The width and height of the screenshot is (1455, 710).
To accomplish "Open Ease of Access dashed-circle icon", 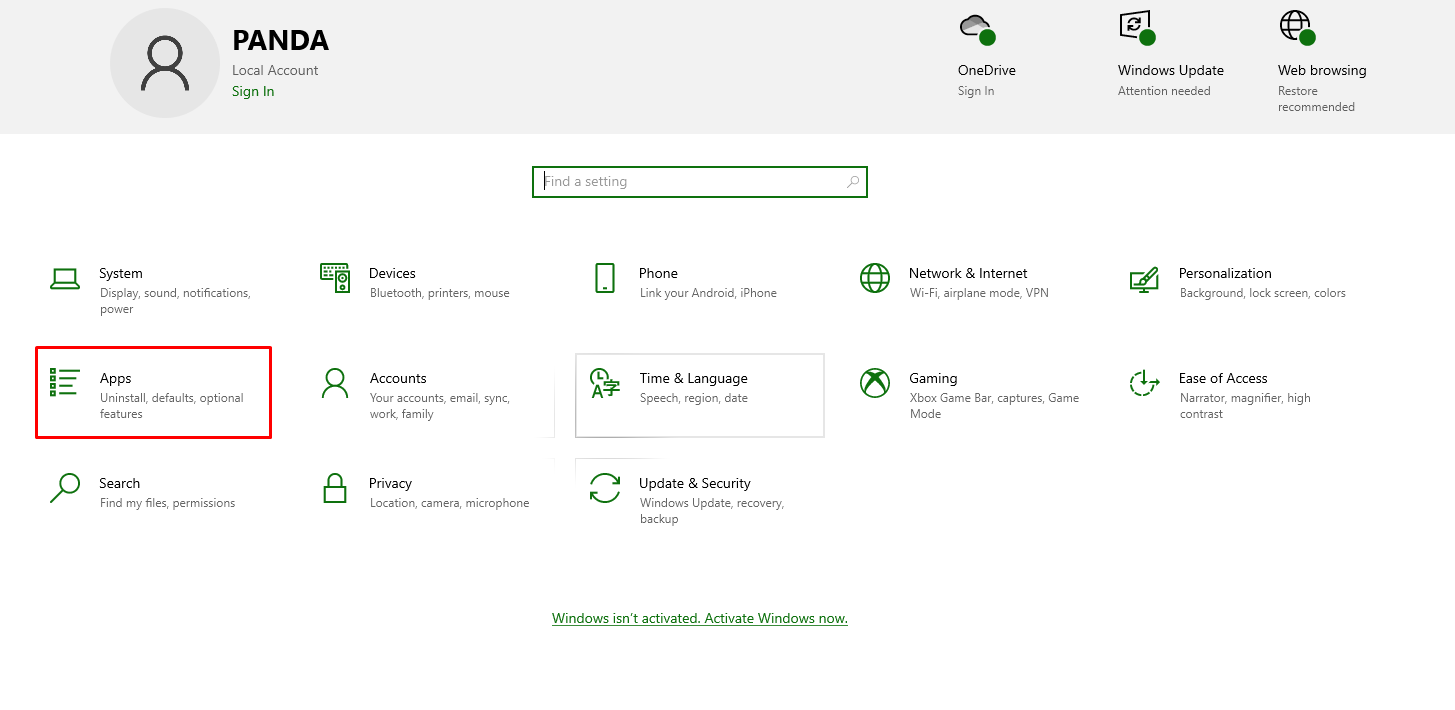I will click(1144, 383).
